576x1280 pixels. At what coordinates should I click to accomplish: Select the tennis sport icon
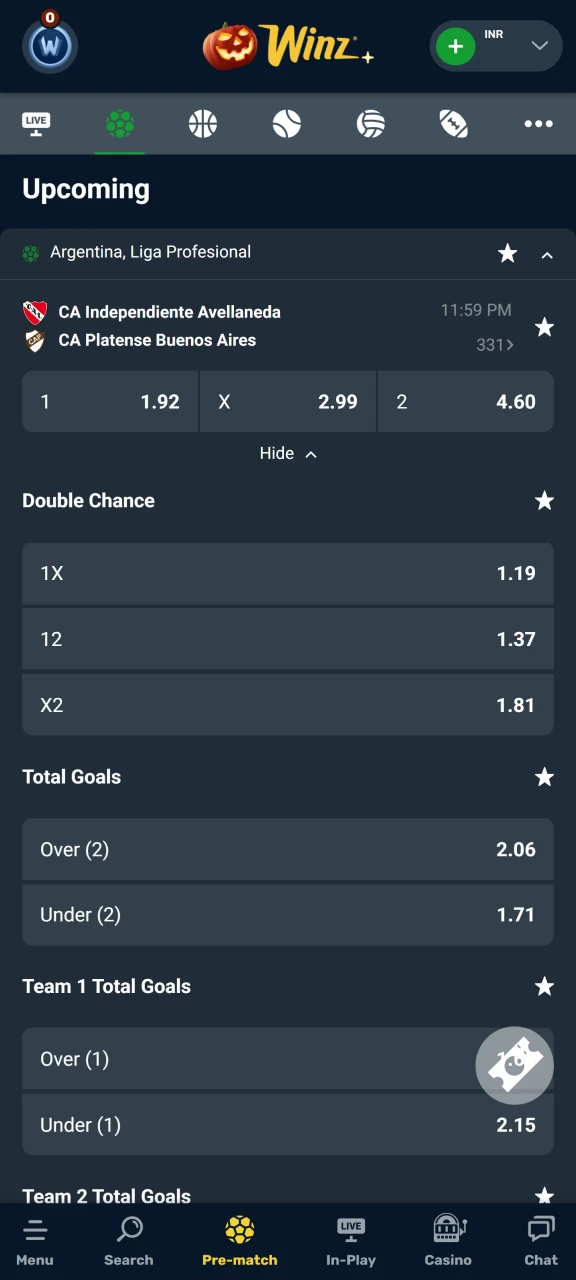287,123
